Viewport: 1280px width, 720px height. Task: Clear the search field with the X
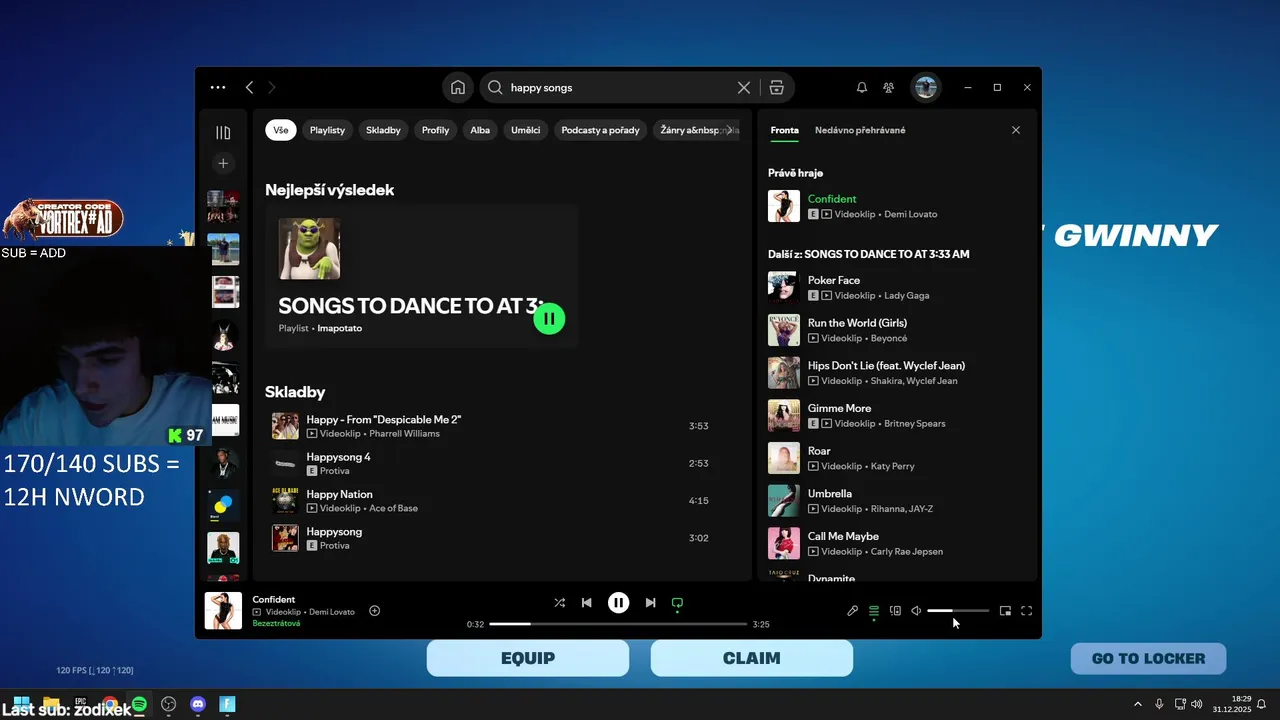744,88
